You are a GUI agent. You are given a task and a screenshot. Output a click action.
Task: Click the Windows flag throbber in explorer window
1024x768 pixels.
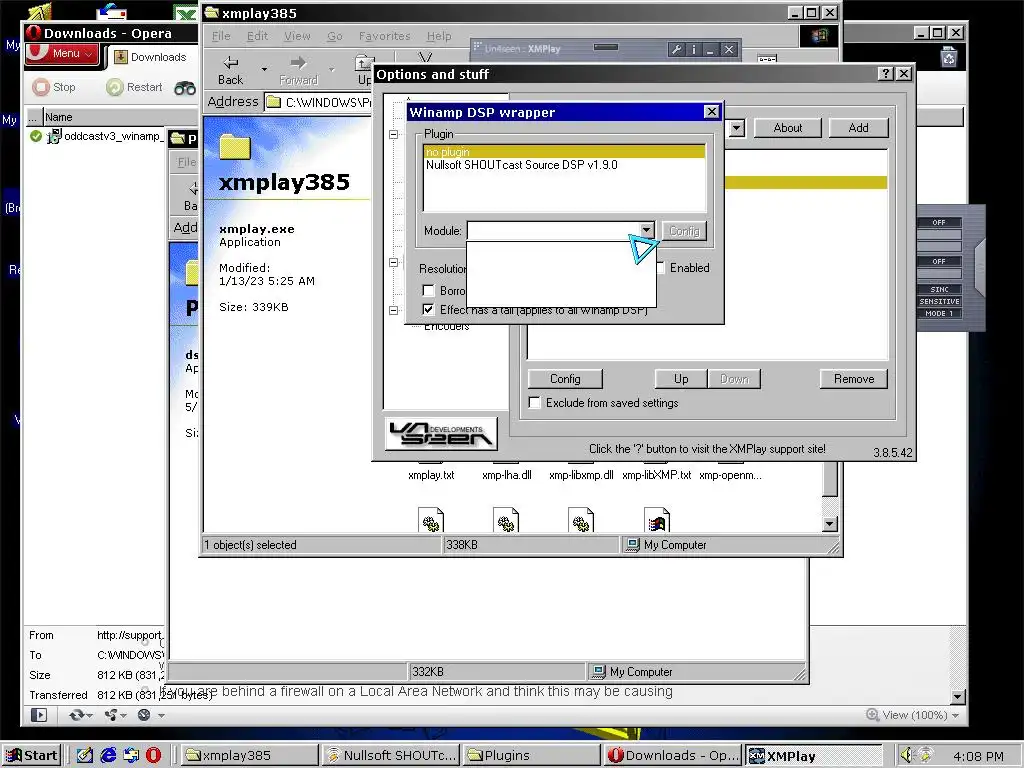coord(820,36)
